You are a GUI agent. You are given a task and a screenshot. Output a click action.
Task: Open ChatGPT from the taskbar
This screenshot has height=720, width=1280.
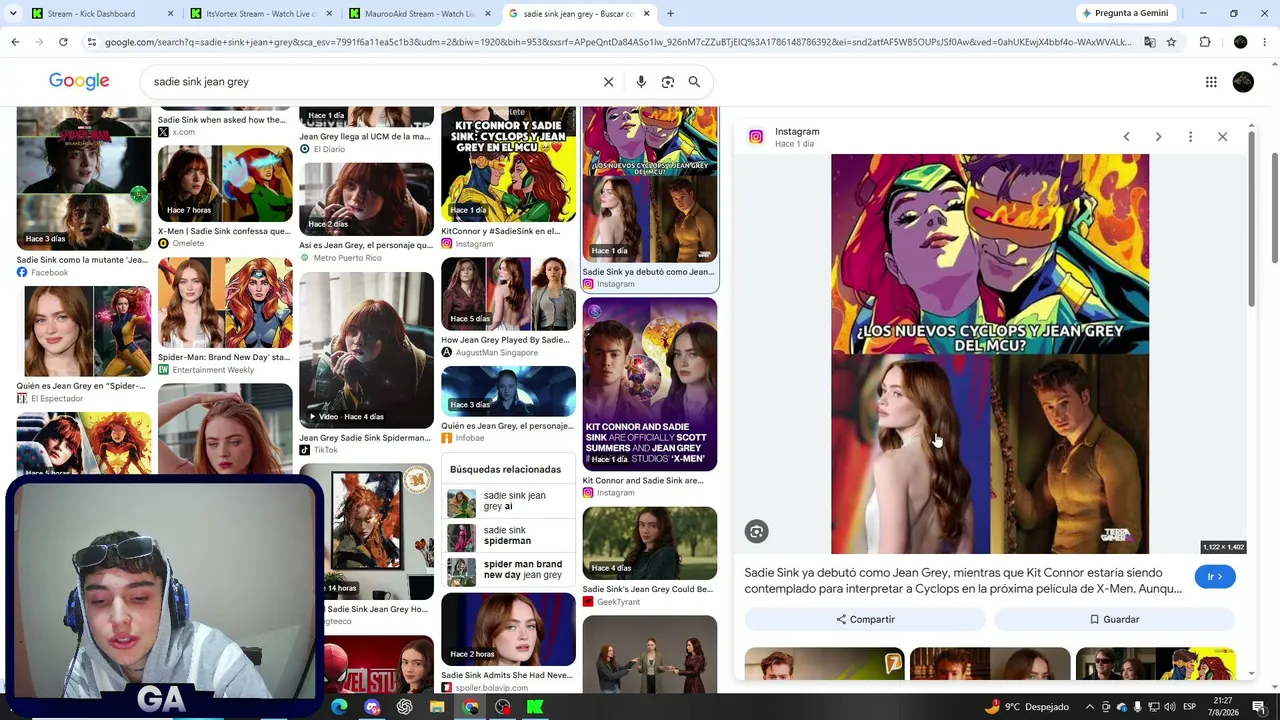[x=405, y=707]
